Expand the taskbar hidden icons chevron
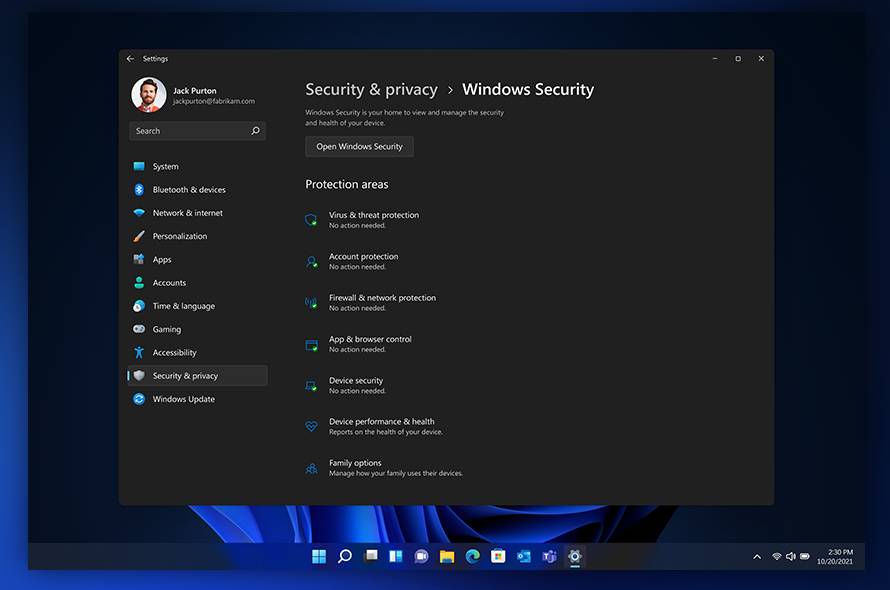This screenshot has height=590, width=890. click(x=757, y=556)
